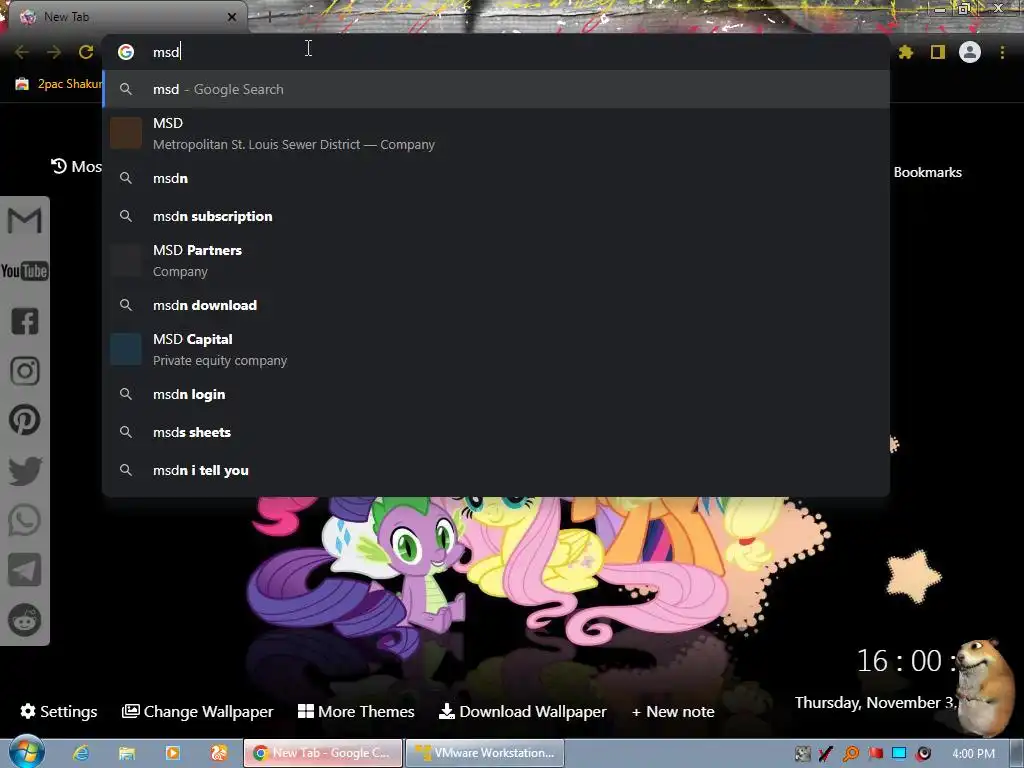This screenshot has width=1024, height=768.
Task: Select MSD Metropolitan St. Louis Sewer District suggestion
Action: (x=496, y=133)
